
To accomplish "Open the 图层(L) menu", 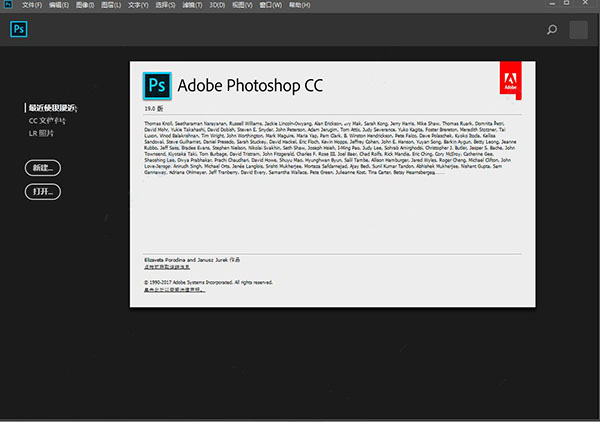I will [x=109, y=6].
